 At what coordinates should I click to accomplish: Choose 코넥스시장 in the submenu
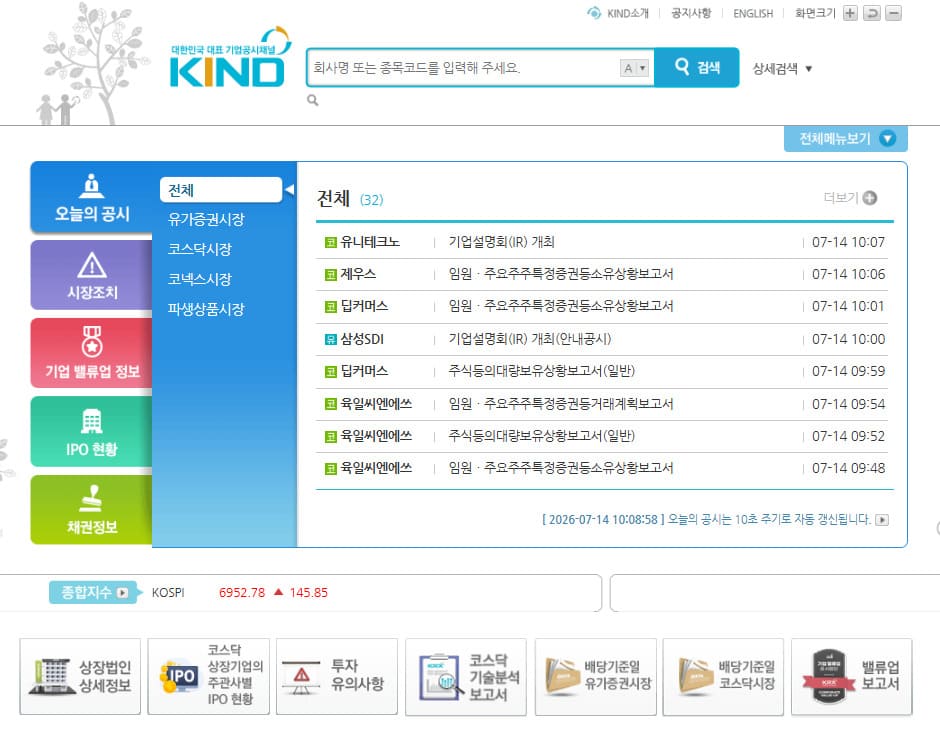tap(200, 279)
